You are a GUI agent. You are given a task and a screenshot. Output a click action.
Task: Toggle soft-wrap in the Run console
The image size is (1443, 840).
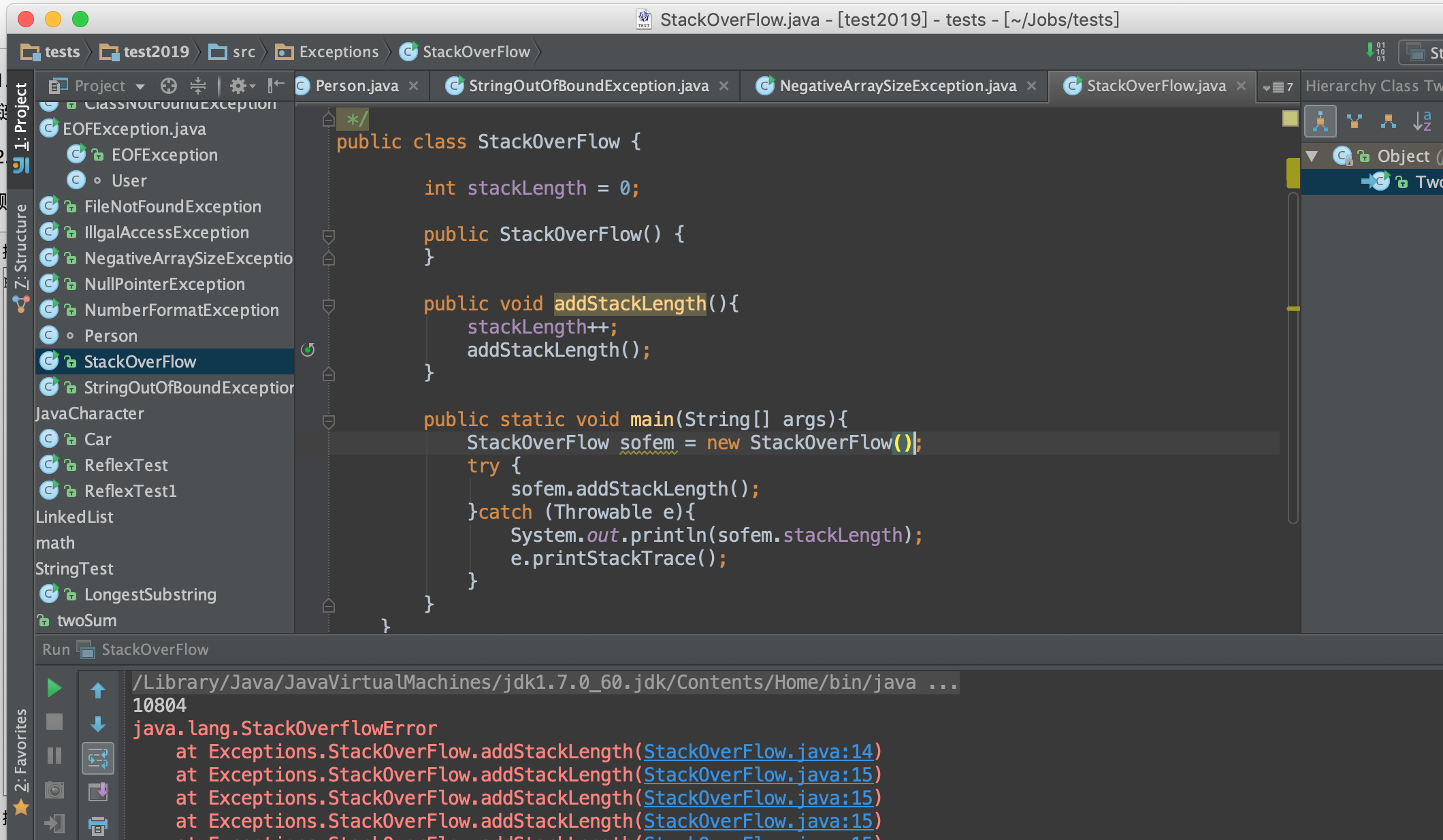pyautogui.click(x=98, y=758)
